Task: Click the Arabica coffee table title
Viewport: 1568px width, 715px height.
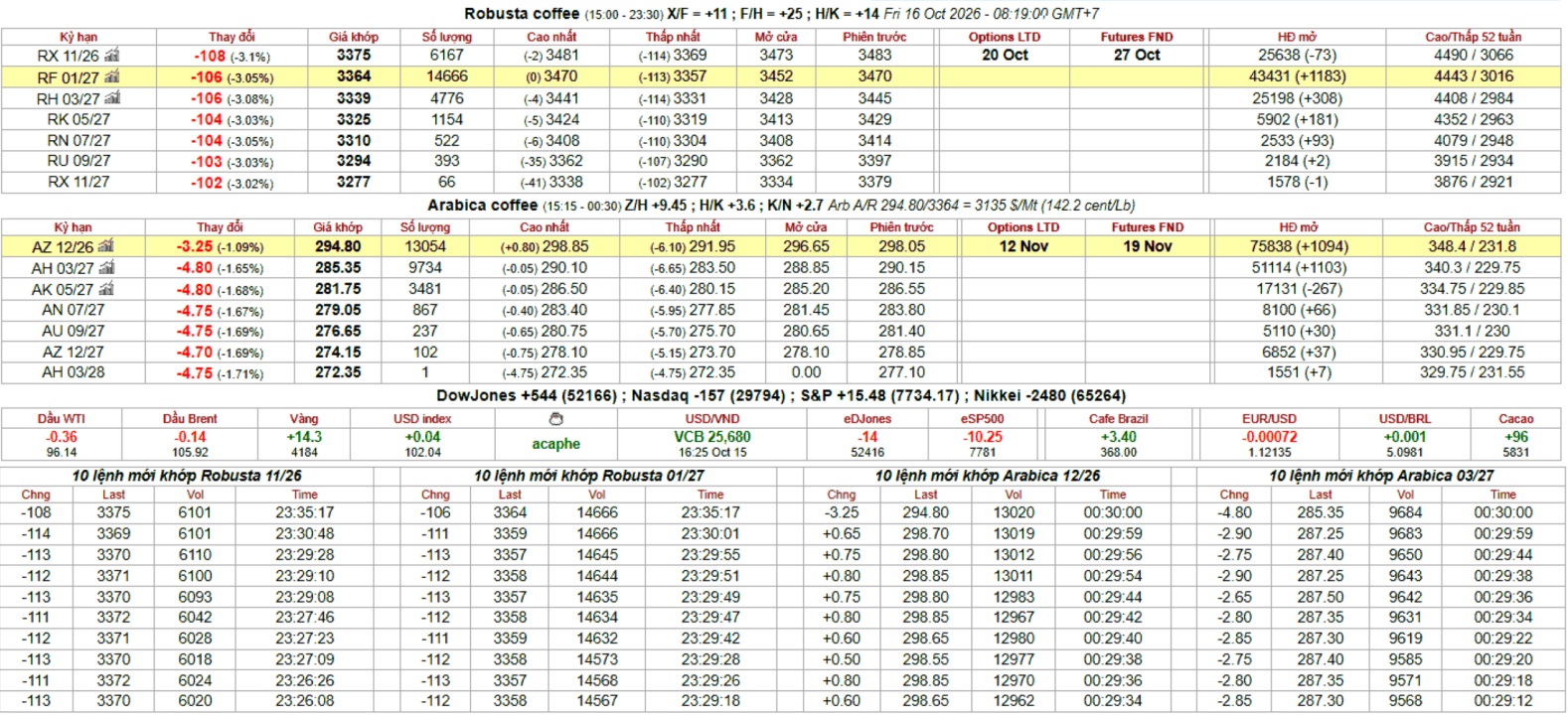Action: [482, 206]
